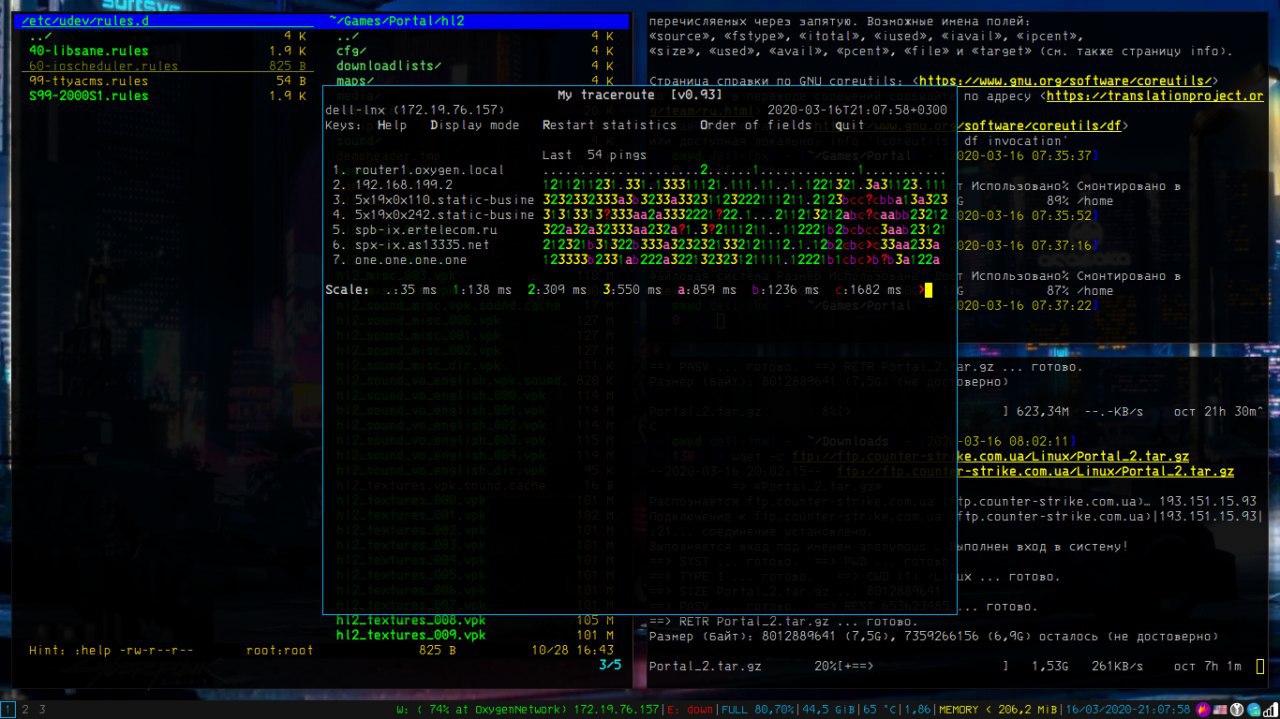Select the Help key in mtr
Image resolution: width=1280 pixels, height=719 pixels.
pyautogui.click(x=392, y=125)
